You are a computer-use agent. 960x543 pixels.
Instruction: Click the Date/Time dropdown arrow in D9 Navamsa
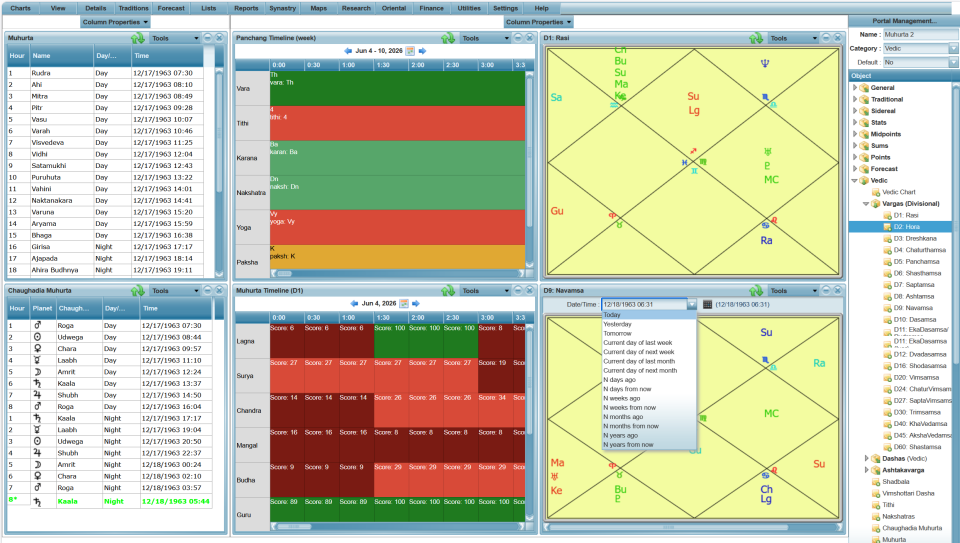click(692, 304)
